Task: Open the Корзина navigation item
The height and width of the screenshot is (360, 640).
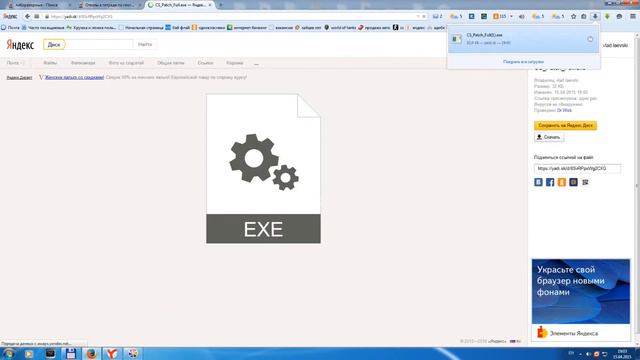Action: pyautogui.click(x=235, y=63)
